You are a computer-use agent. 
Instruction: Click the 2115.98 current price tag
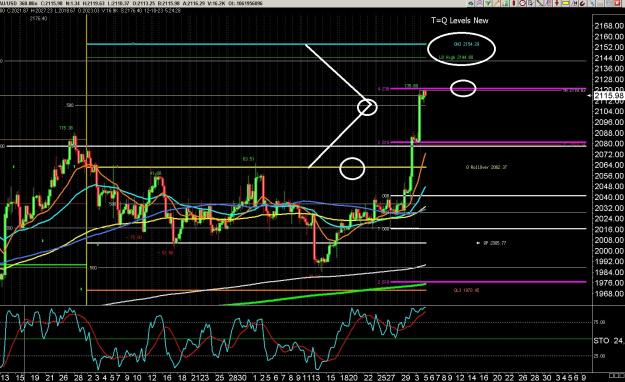pyautogui.click(x=609, y=96)
